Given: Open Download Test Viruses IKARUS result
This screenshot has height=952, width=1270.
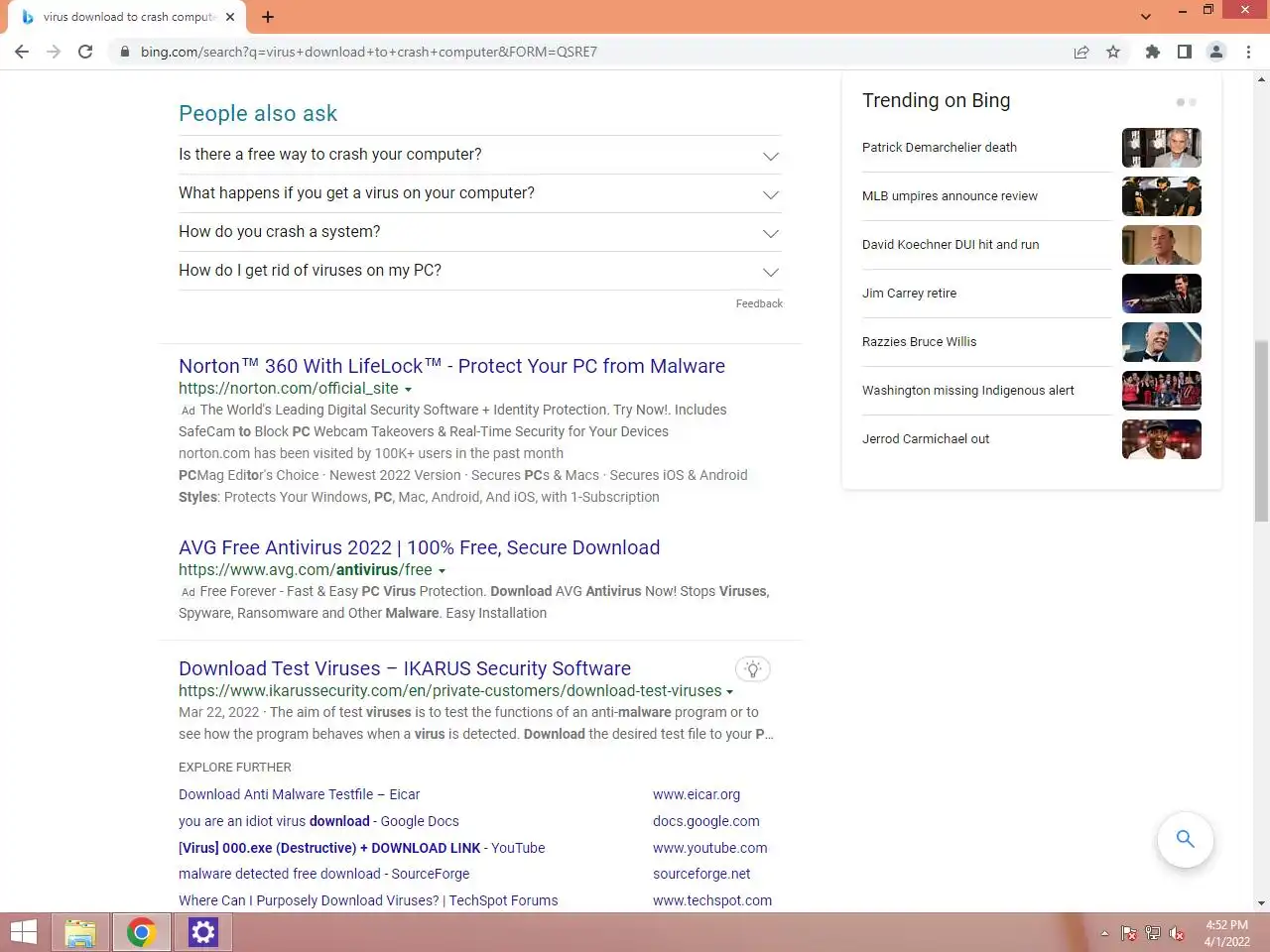Looking at the screenshot, I should coord(405,668).
